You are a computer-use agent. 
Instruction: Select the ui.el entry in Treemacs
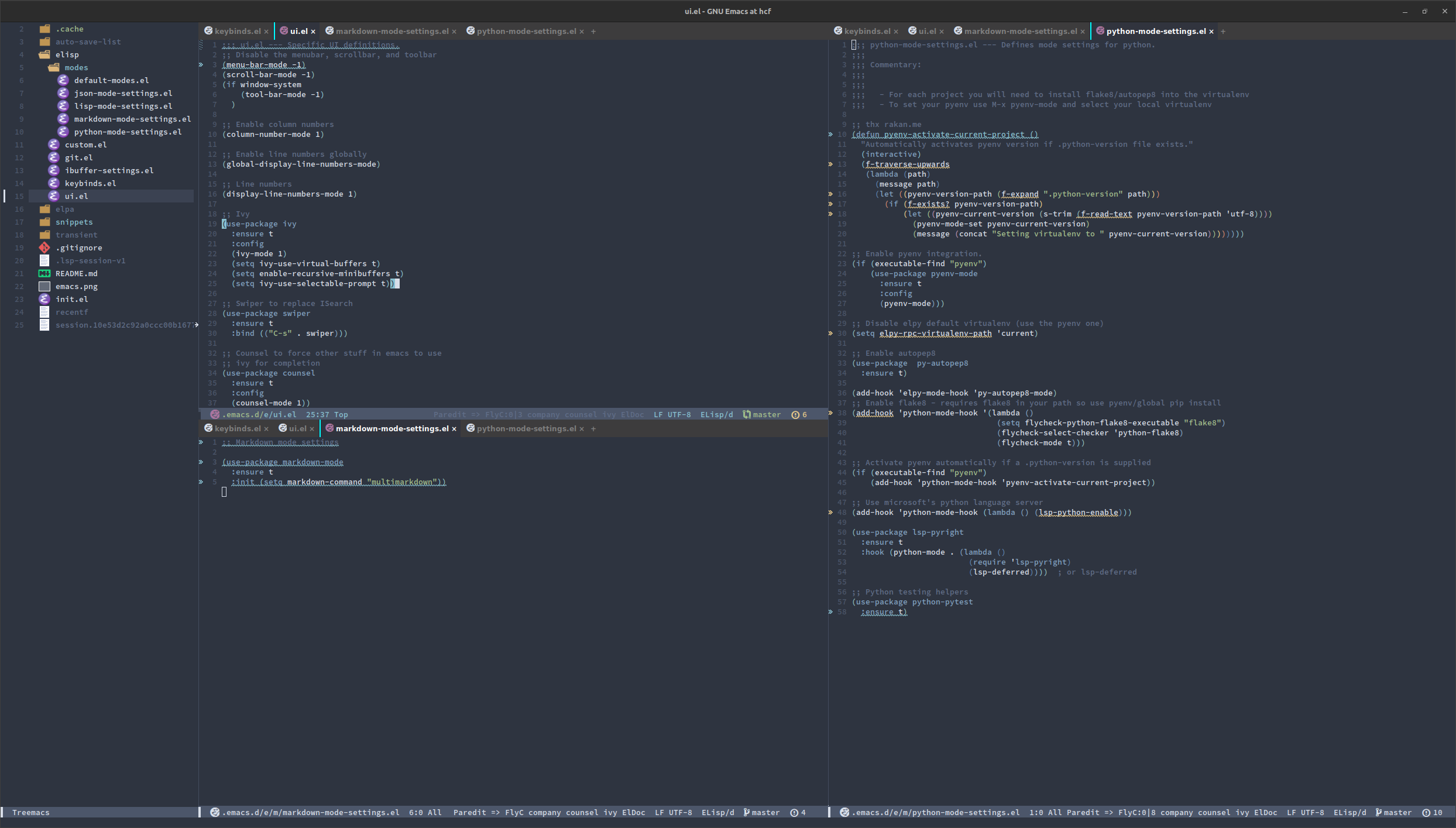click(111, 196)
